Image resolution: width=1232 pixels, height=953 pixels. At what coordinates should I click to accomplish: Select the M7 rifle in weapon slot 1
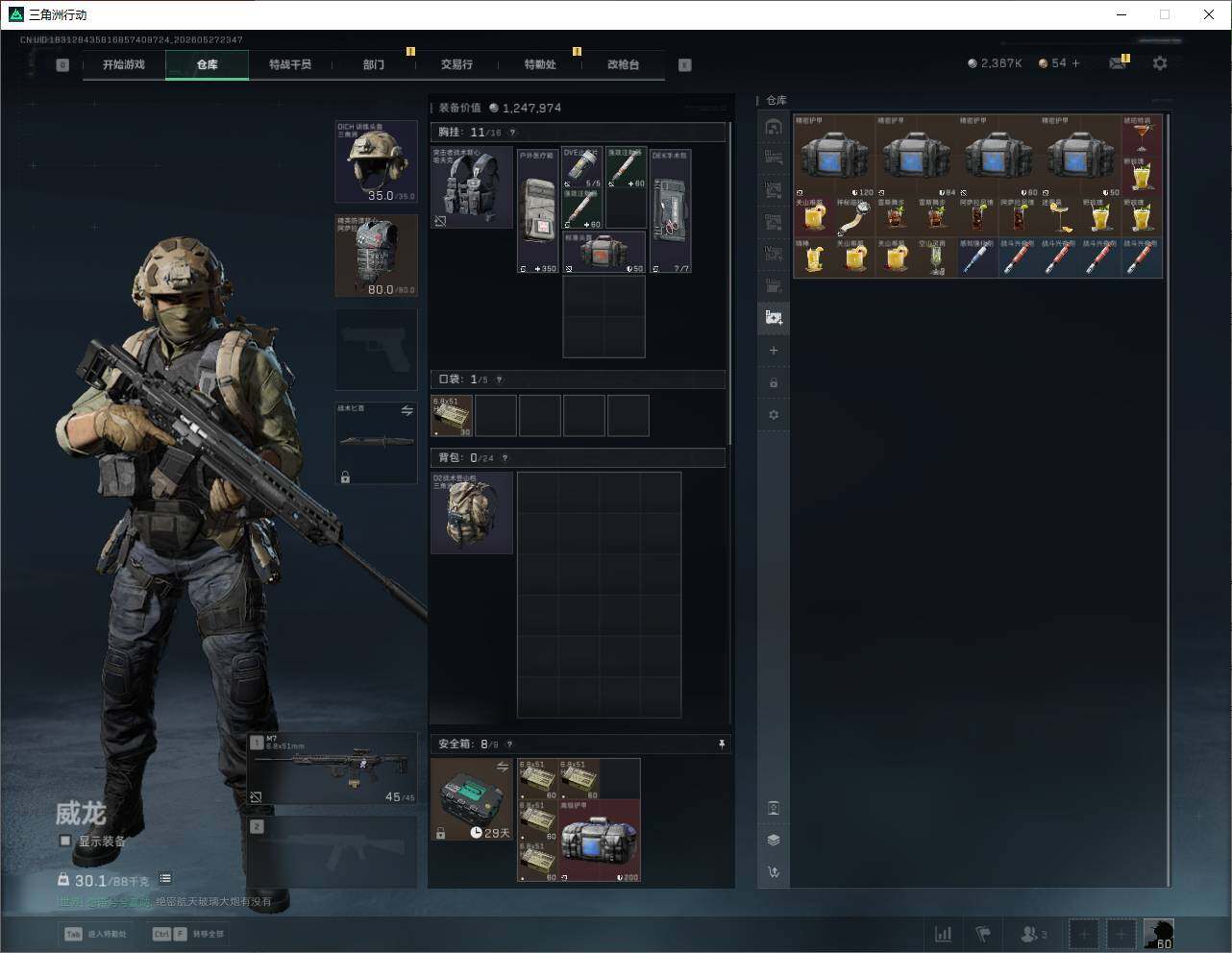click(333, 769)
